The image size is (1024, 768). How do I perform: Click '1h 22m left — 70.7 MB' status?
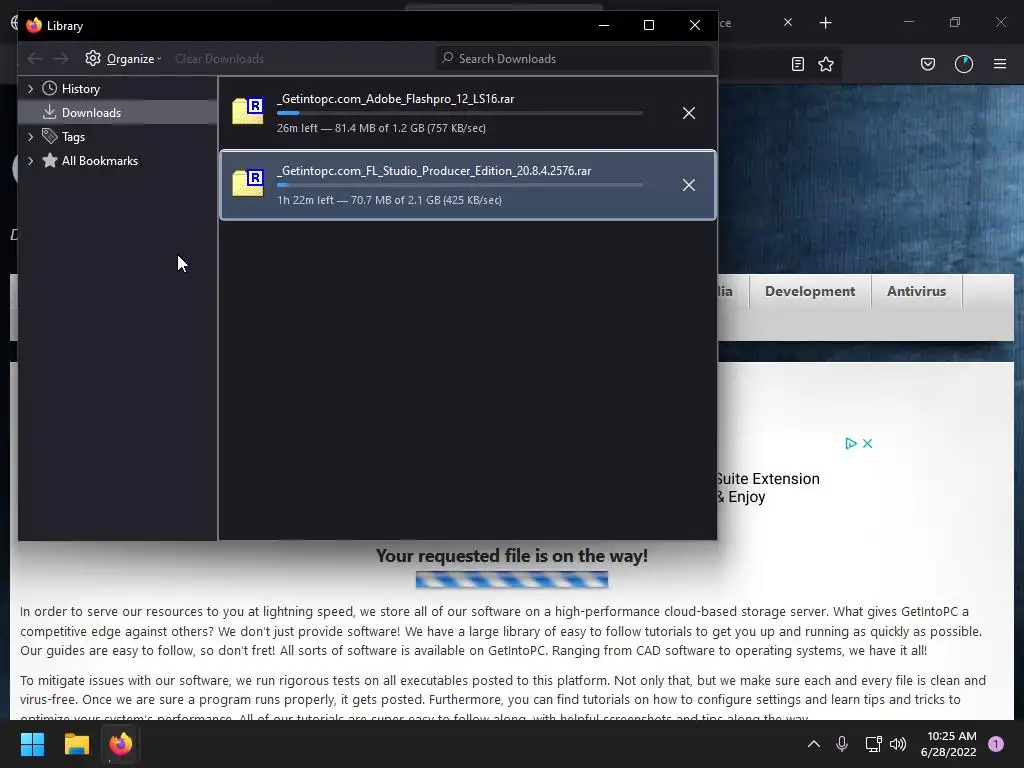pos(389,200)
